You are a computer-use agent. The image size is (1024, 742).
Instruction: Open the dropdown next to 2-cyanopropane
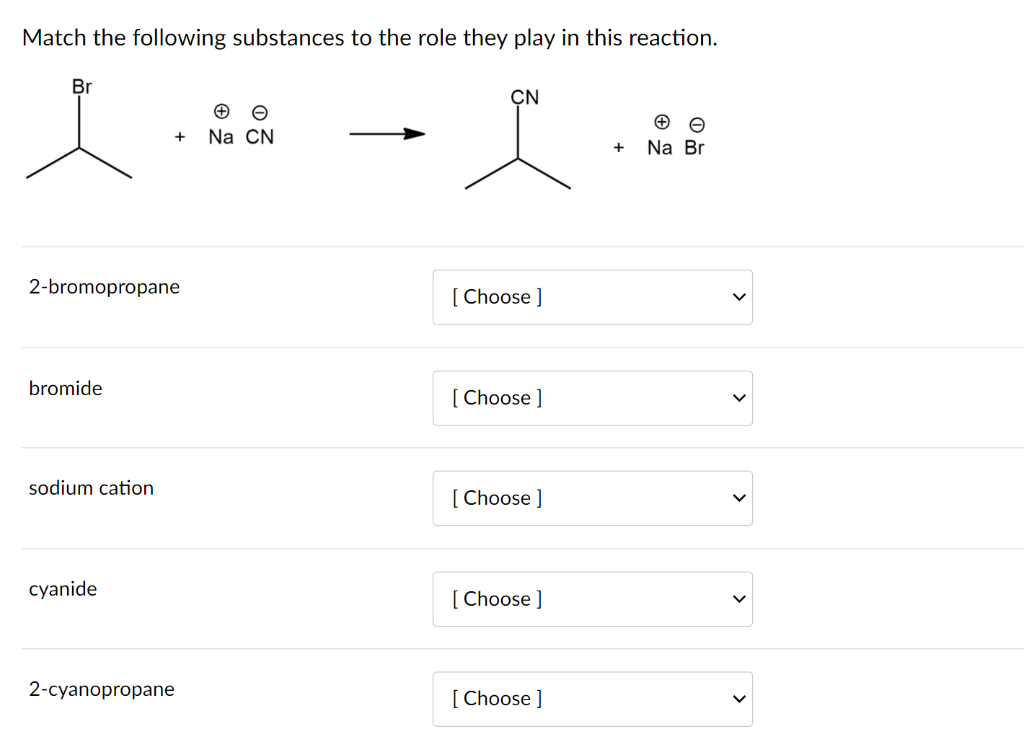(x=592, y=699)
